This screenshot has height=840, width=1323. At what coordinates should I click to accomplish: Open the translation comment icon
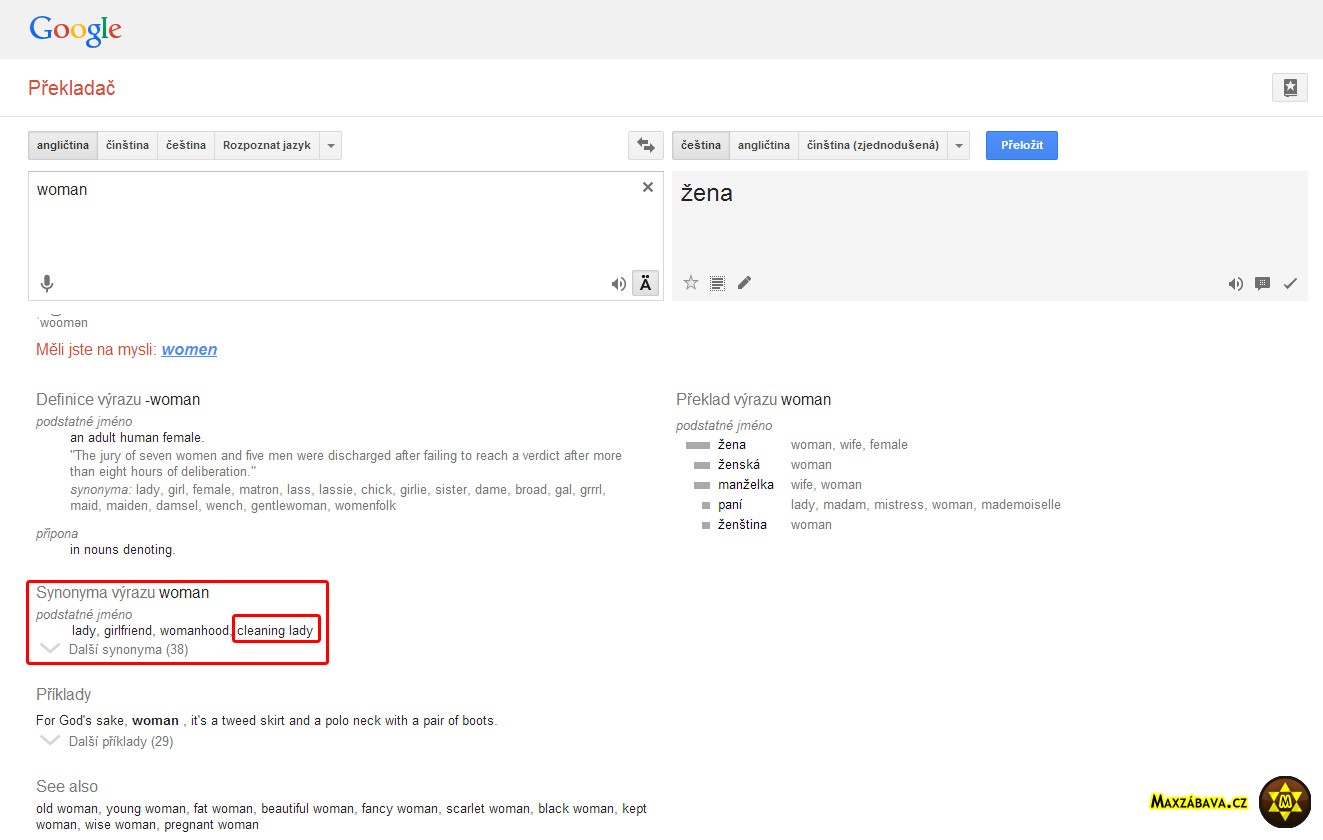[x=1263, y=284]
